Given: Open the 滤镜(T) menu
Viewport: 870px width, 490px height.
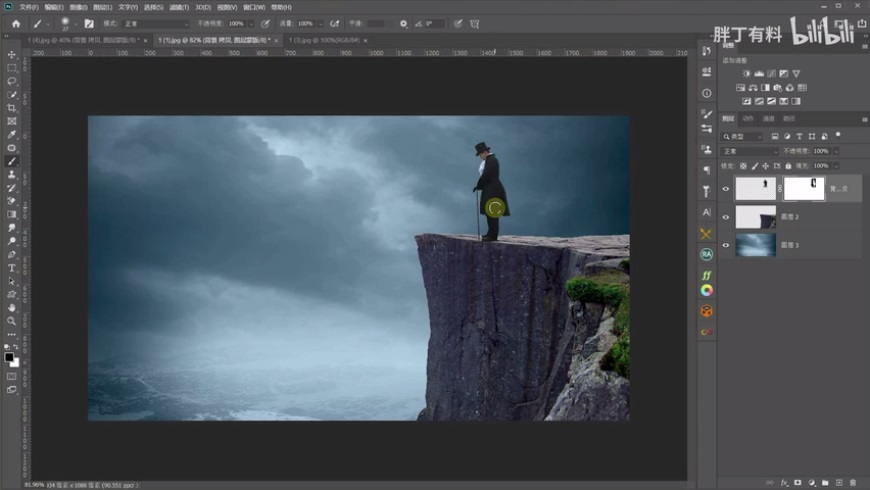Looking at the screenshot, I should 179,7.
